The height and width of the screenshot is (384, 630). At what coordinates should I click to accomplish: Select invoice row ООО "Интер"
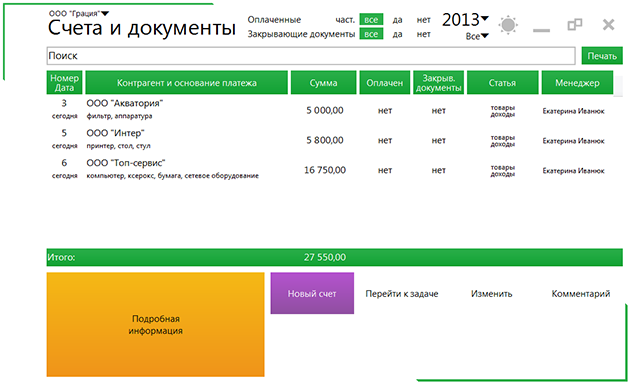[329, 139]
